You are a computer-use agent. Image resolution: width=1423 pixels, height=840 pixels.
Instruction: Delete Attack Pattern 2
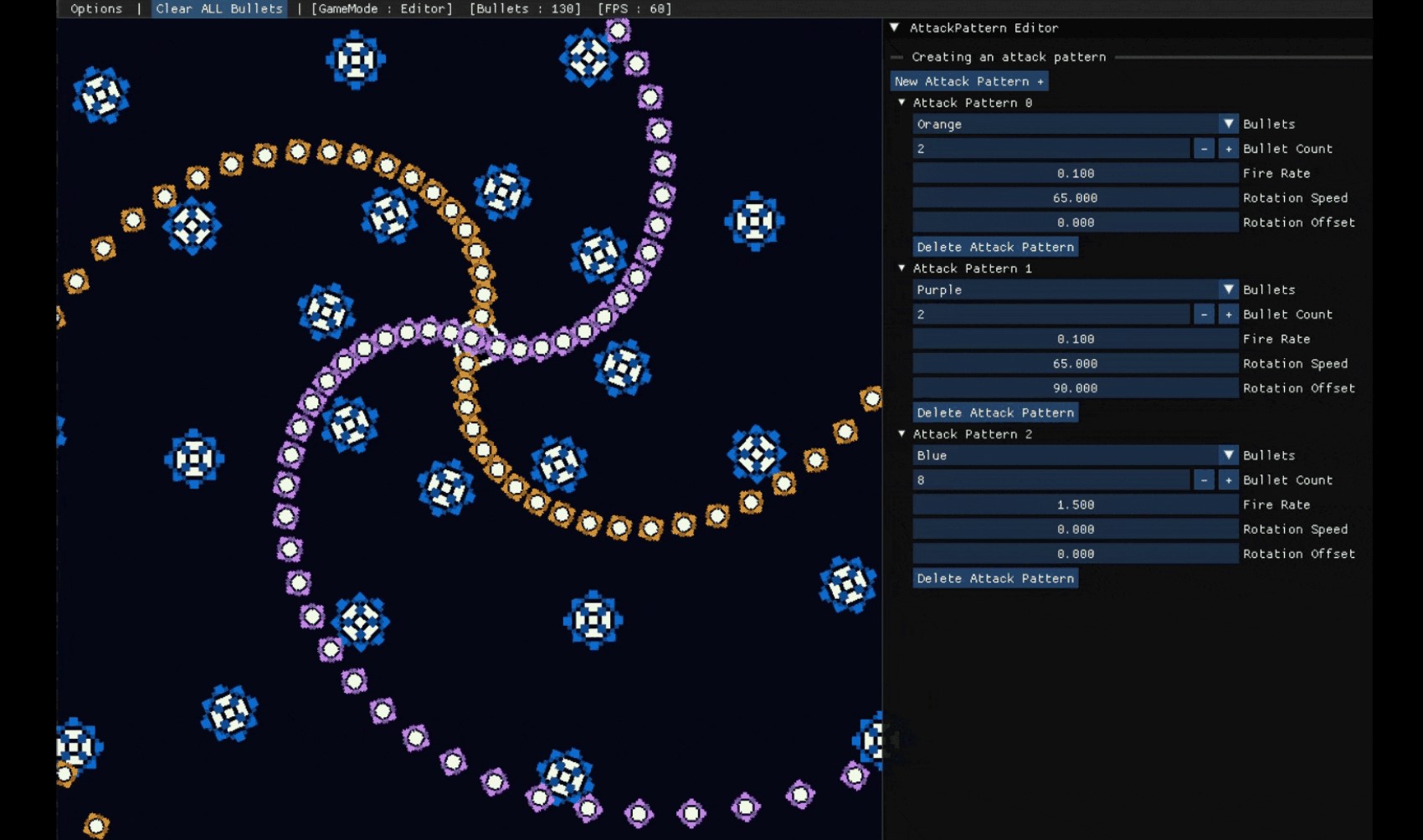(x=995, y=578)
